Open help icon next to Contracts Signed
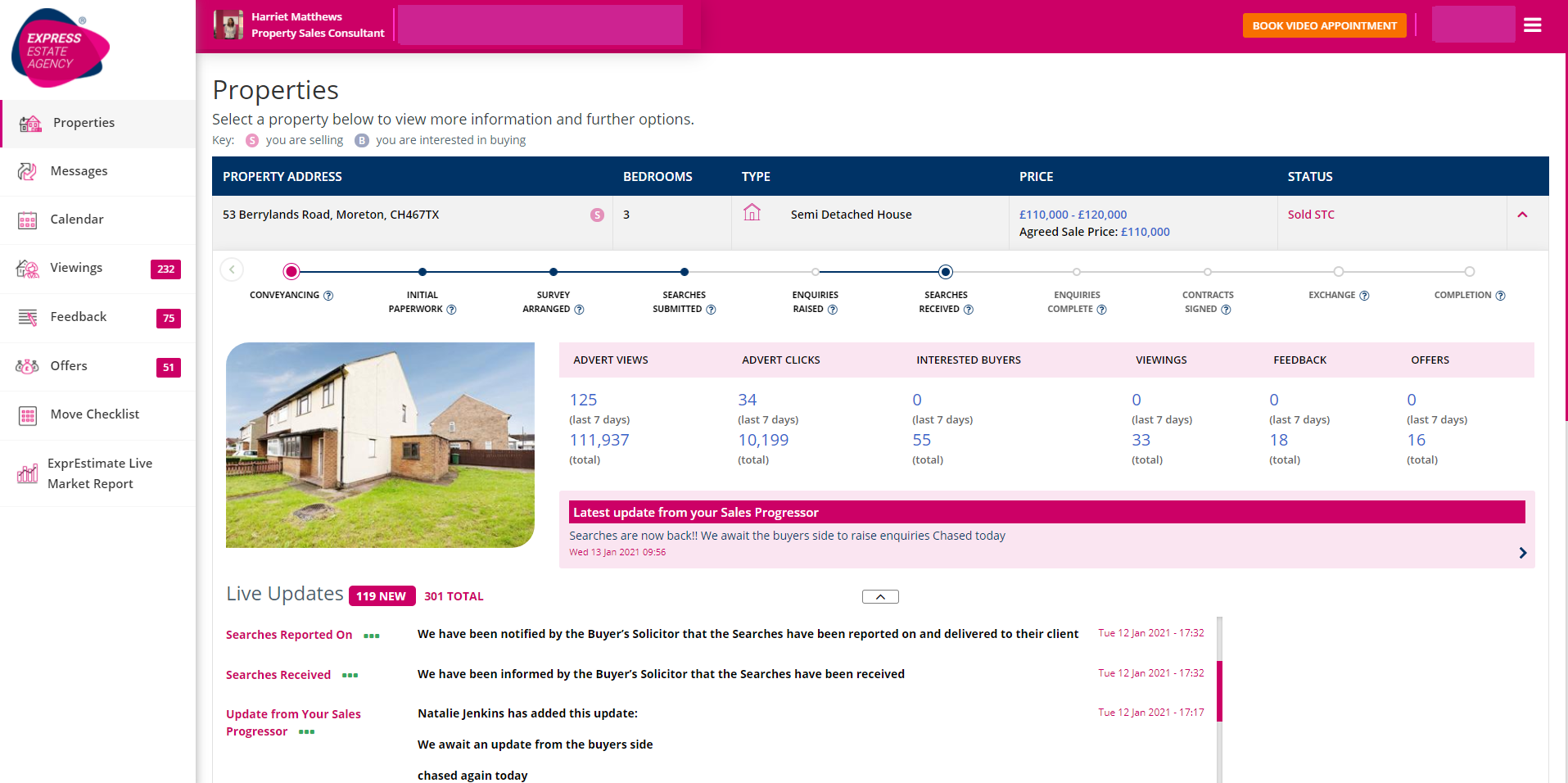This screenshot has width=1568, height=783. coord(1226,310)
